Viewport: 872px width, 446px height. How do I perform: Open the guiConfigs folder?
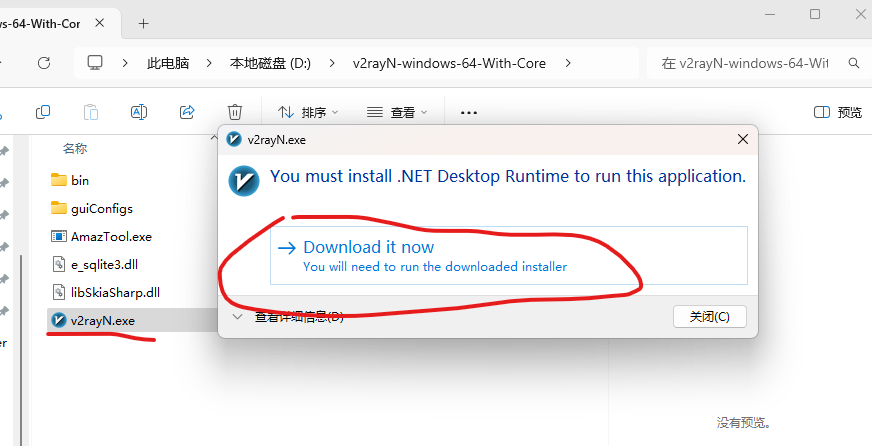[x=102, y=209]
